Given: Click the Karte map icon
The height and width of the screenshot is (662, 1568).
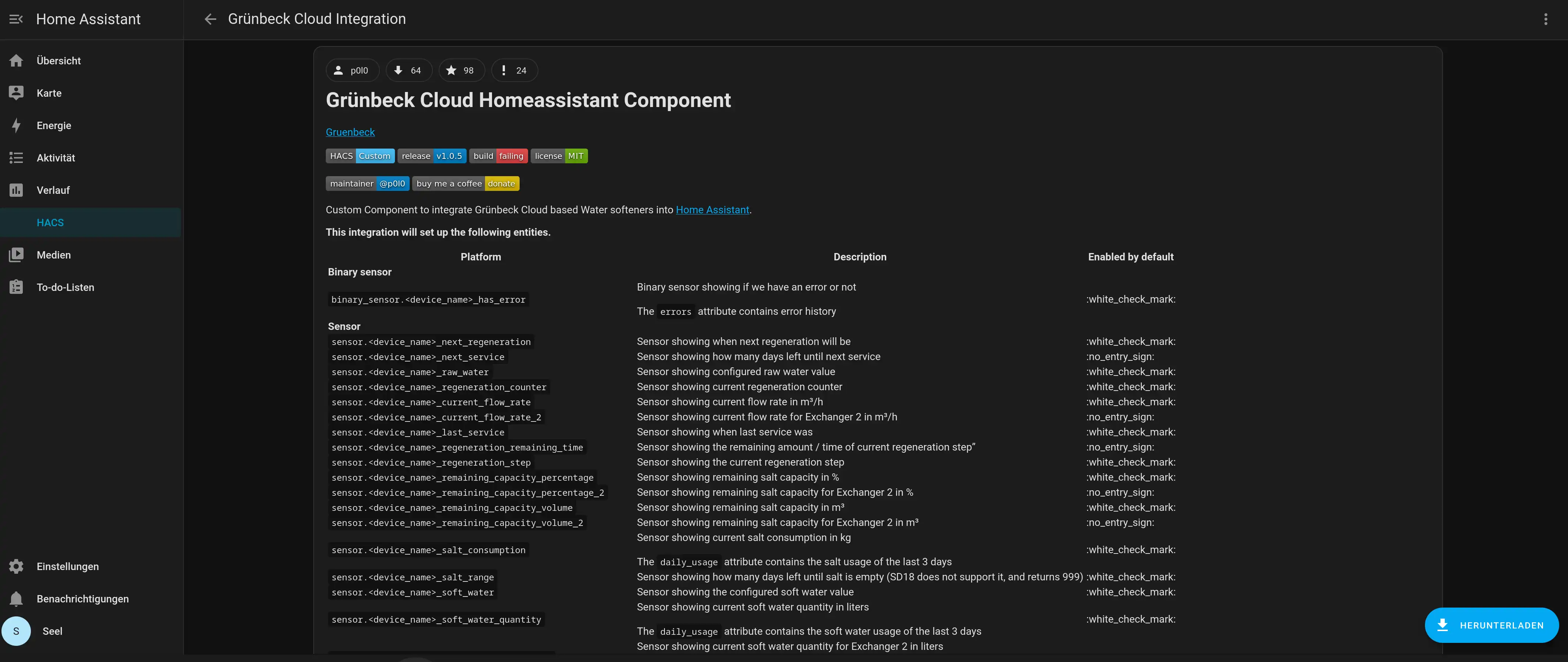Looking at the screenshot, I should pyautogui.click(x=17, y=93).
